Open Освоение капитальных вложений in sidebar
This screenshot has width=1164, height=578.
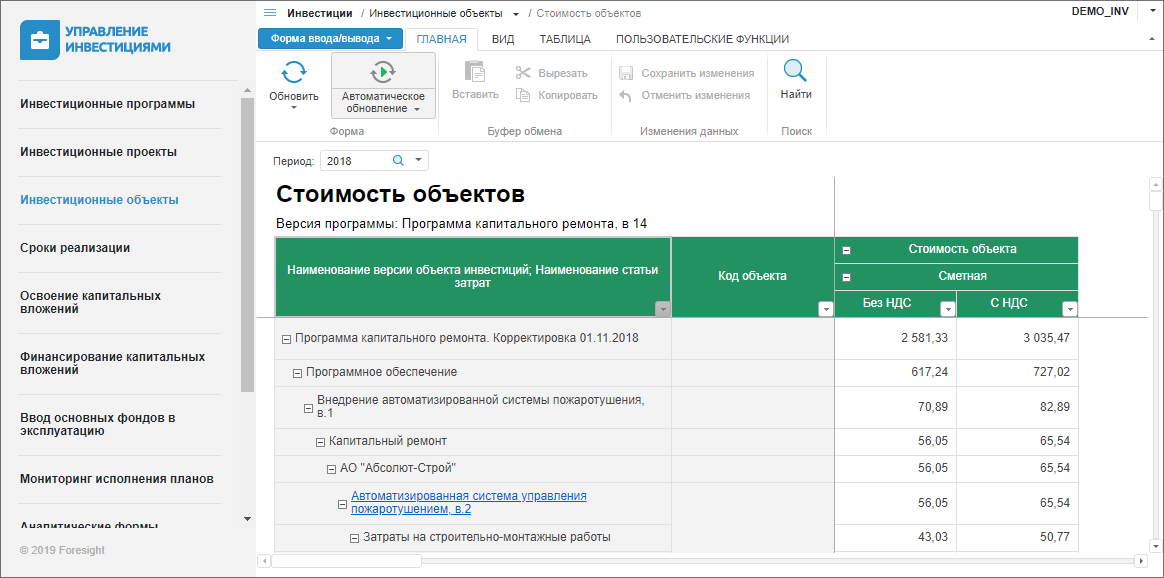click(x=91, y=303)
